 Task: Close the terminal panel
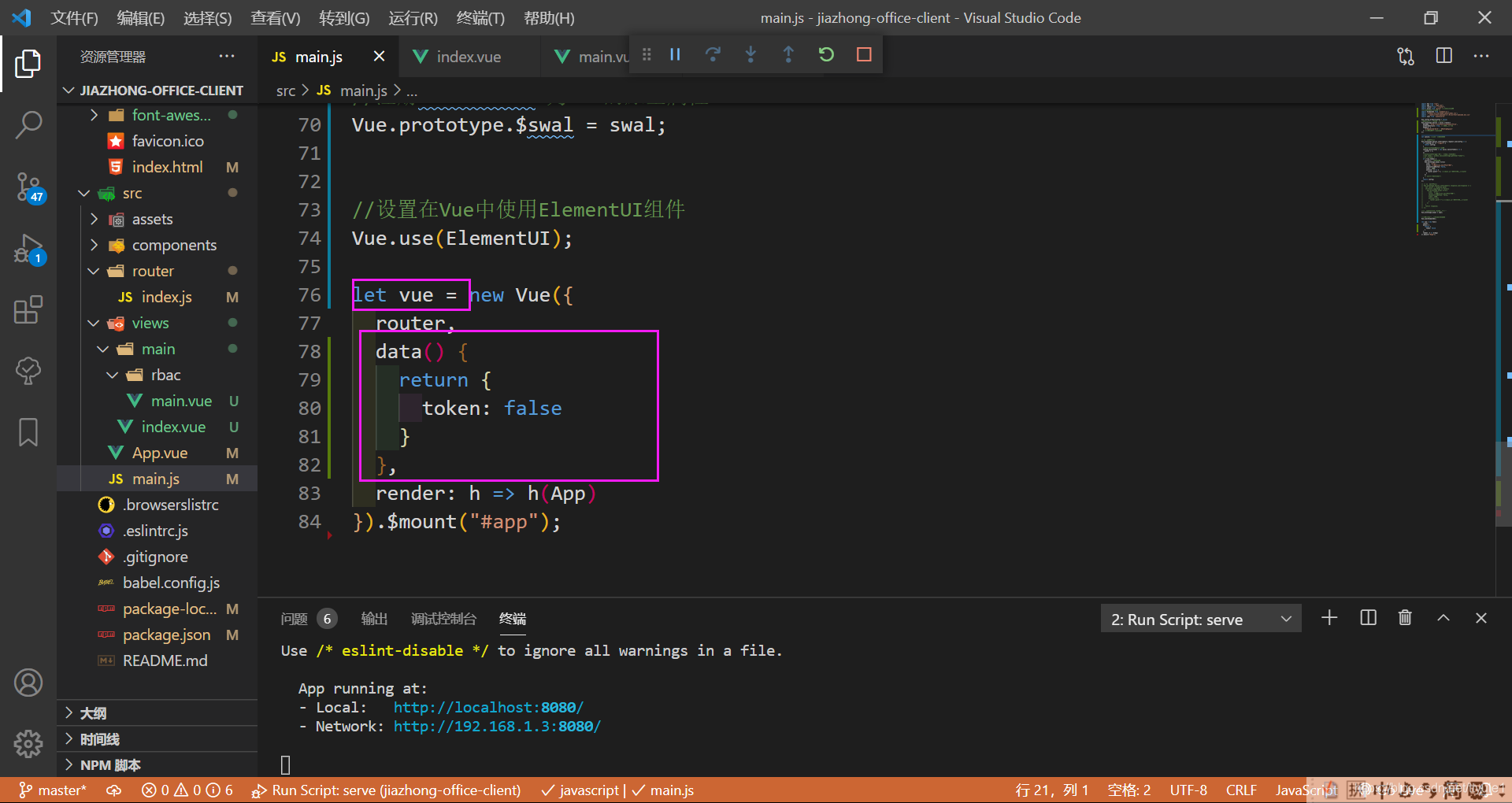coord(1481,618)
